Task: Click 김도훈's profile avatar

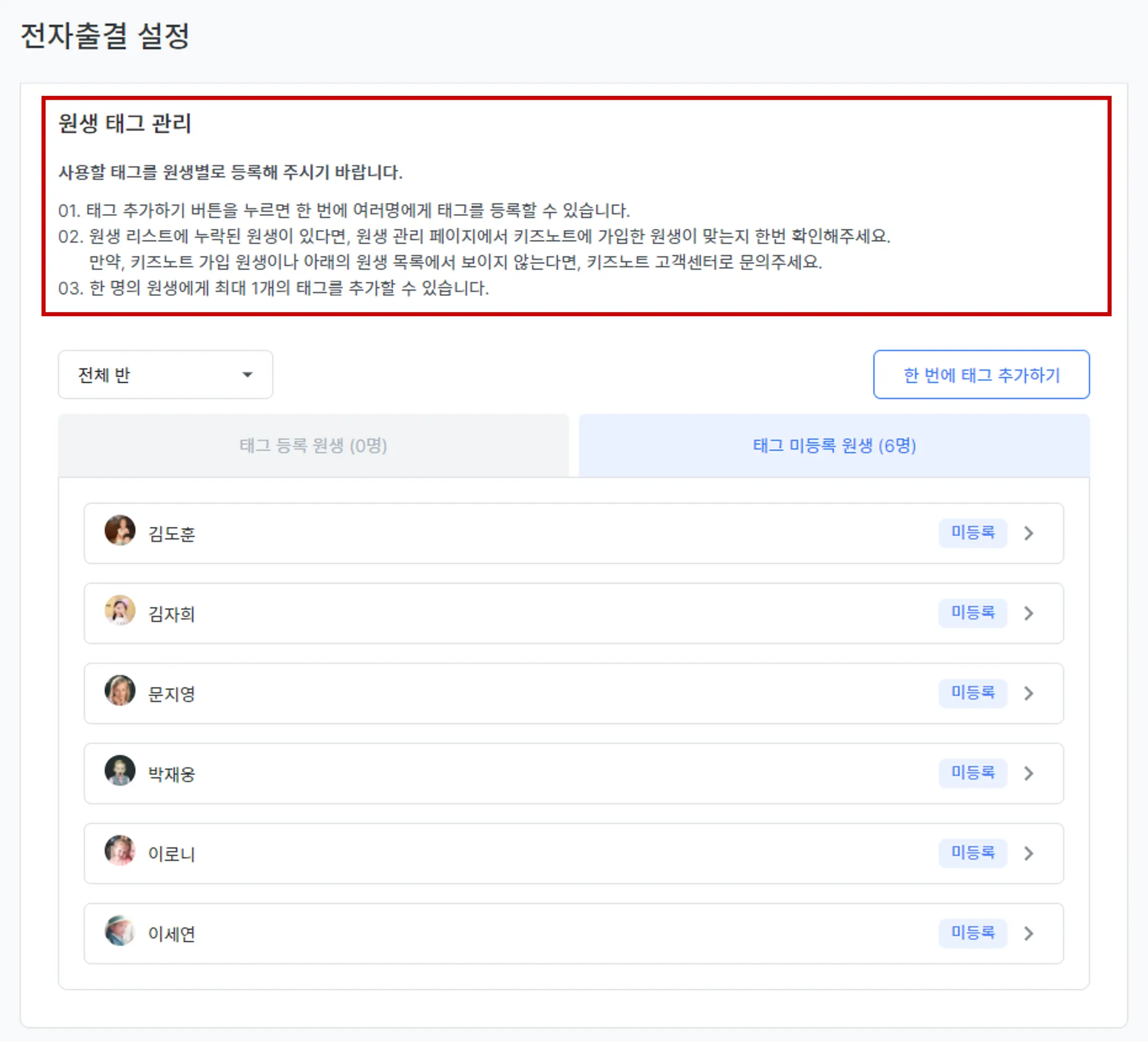Action: [x=119, y=531]
